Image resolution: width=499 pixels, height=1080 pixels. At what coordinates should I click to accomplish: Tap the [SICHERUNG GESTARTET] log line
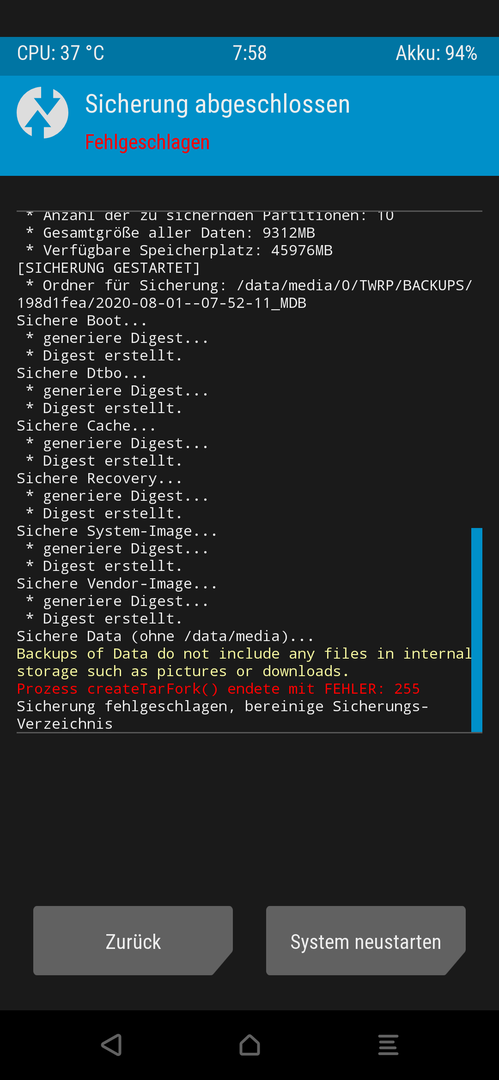[x=108, y=267]
